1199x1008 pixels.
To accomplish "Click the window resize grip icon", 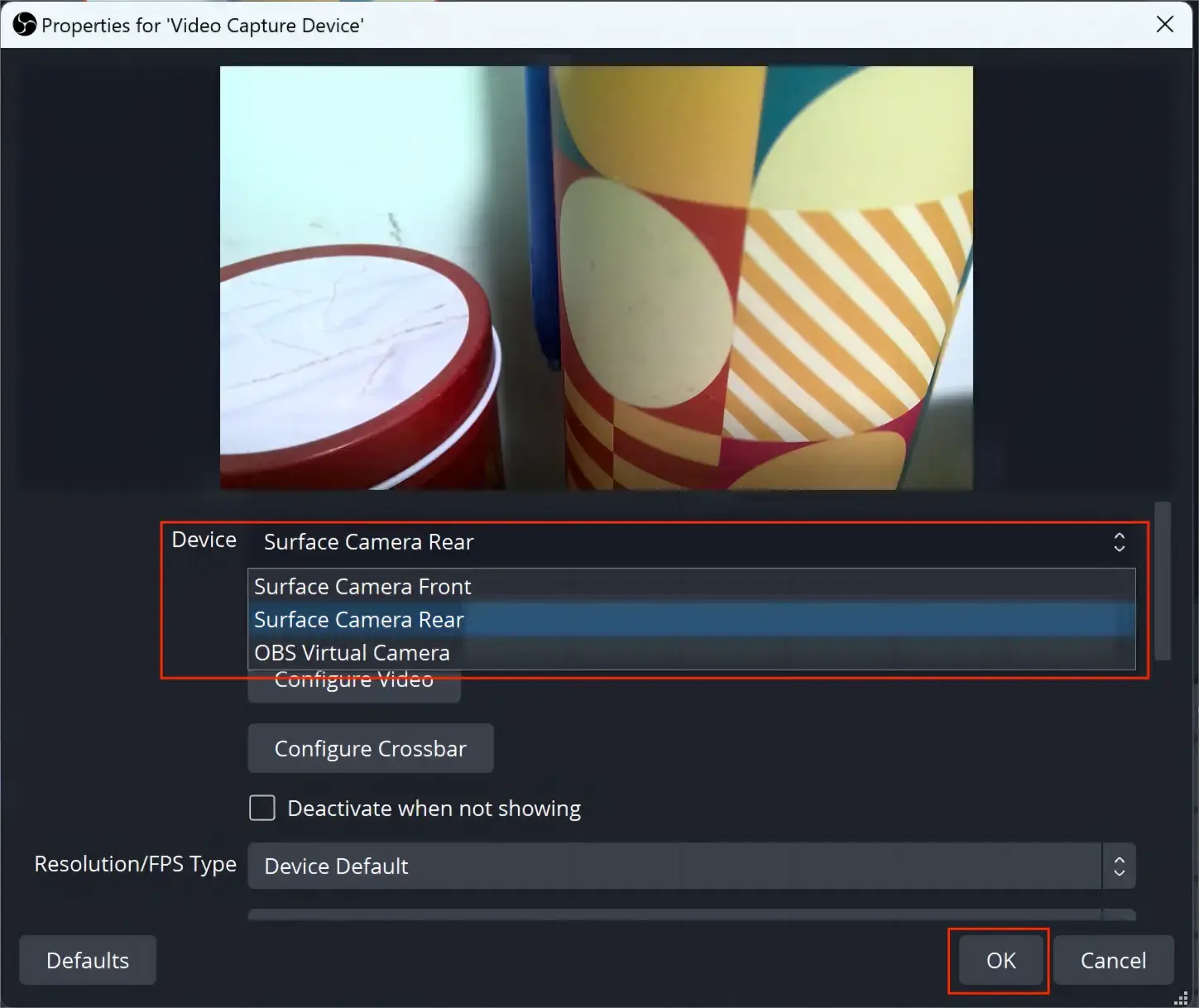I will pos(1181,999).
